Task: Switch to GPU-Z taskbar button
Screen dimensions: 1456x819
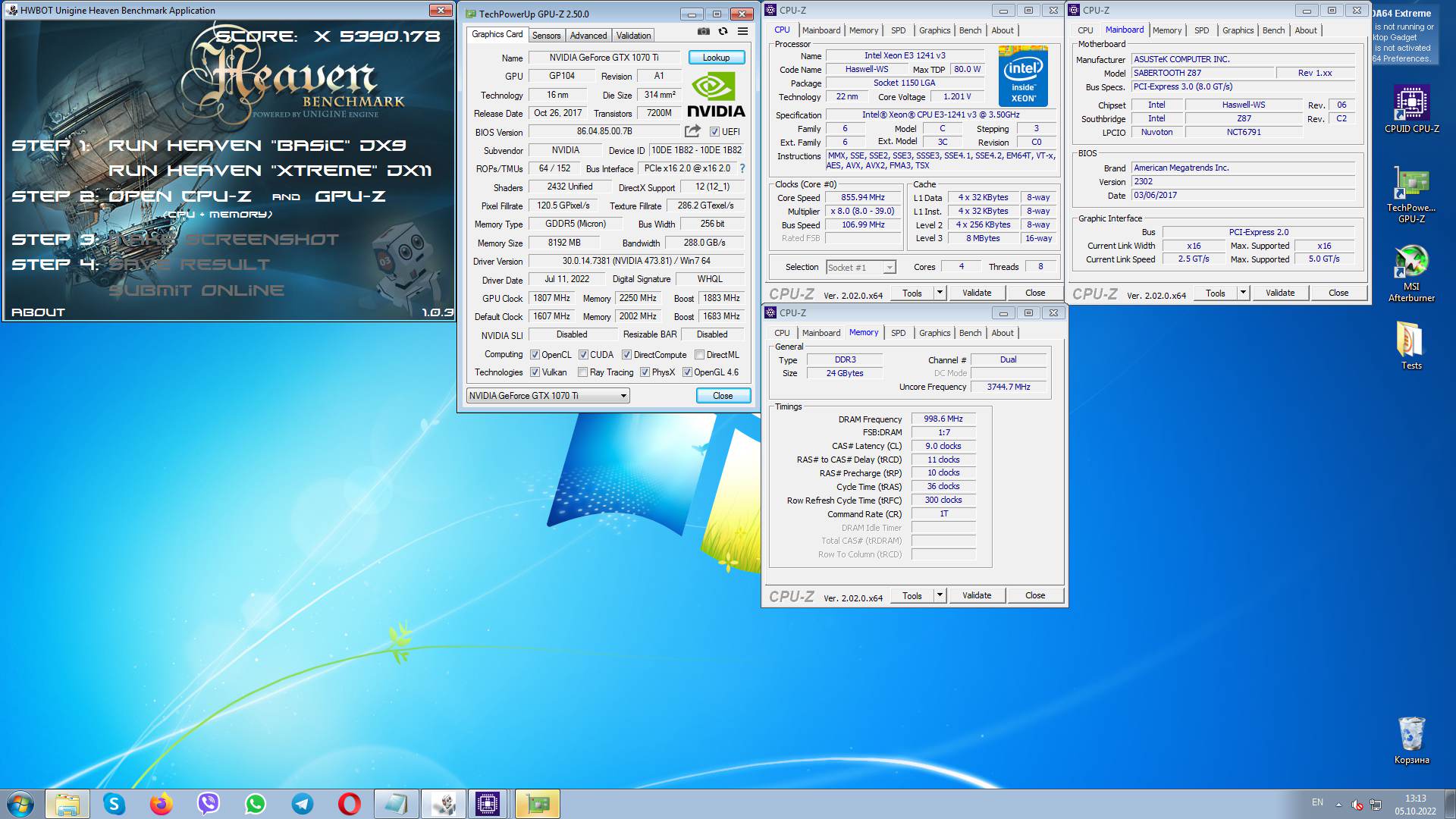Action: [x=537, y=804]
